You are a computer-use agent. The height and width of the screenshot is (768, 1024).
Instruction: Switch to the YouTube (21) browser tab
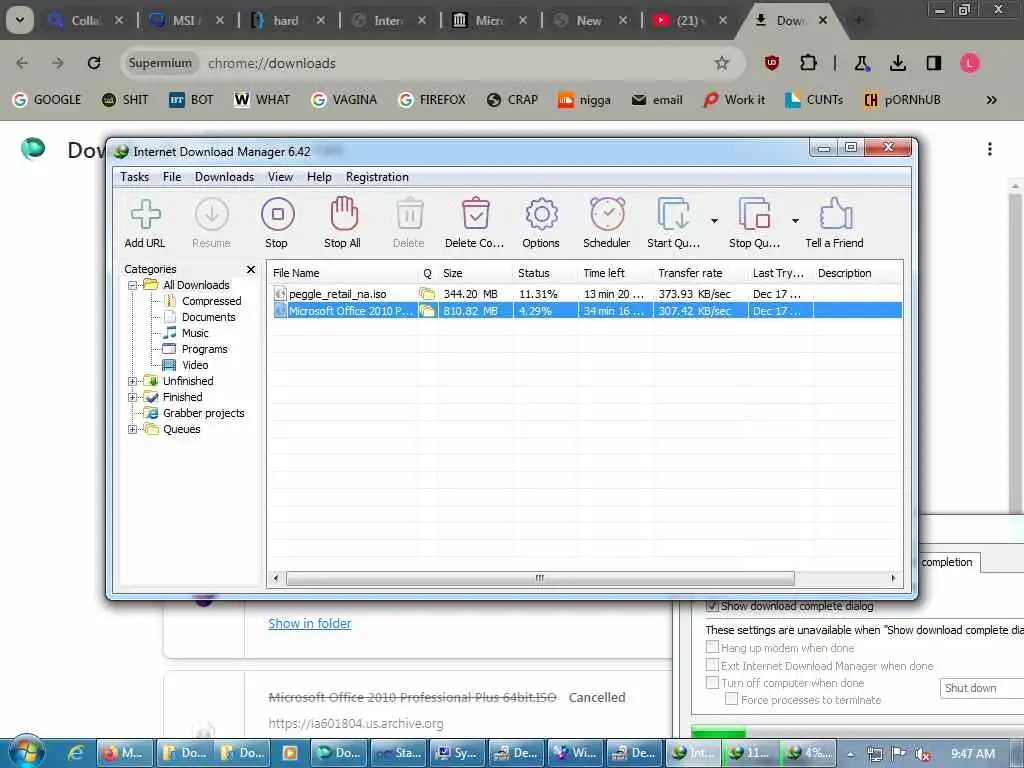(x=689, y=21)
